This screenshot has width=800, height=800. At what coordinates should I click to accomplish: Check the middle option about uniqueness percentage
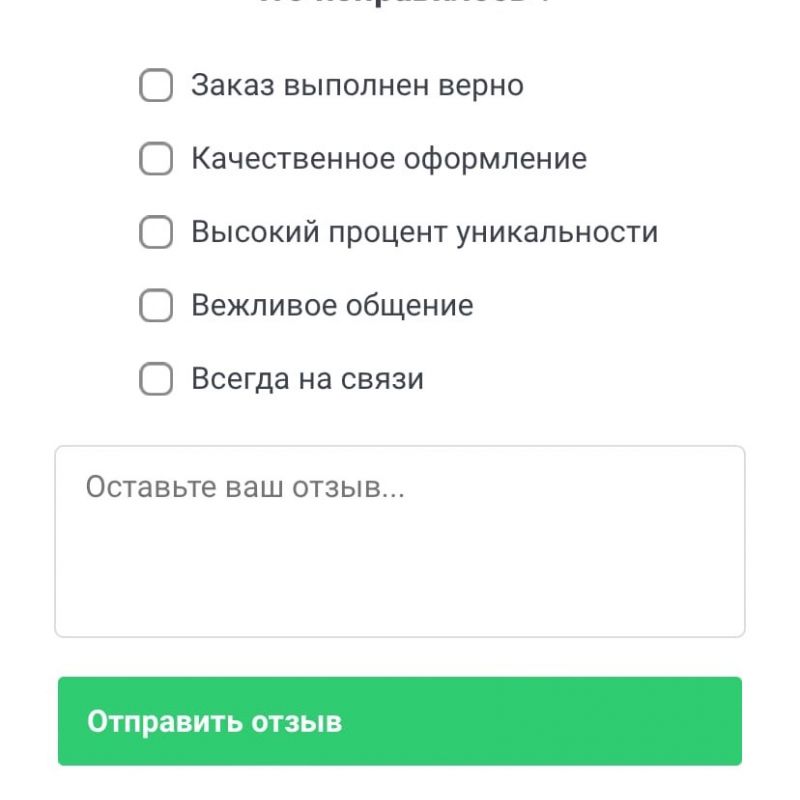(x=156, y=232)
